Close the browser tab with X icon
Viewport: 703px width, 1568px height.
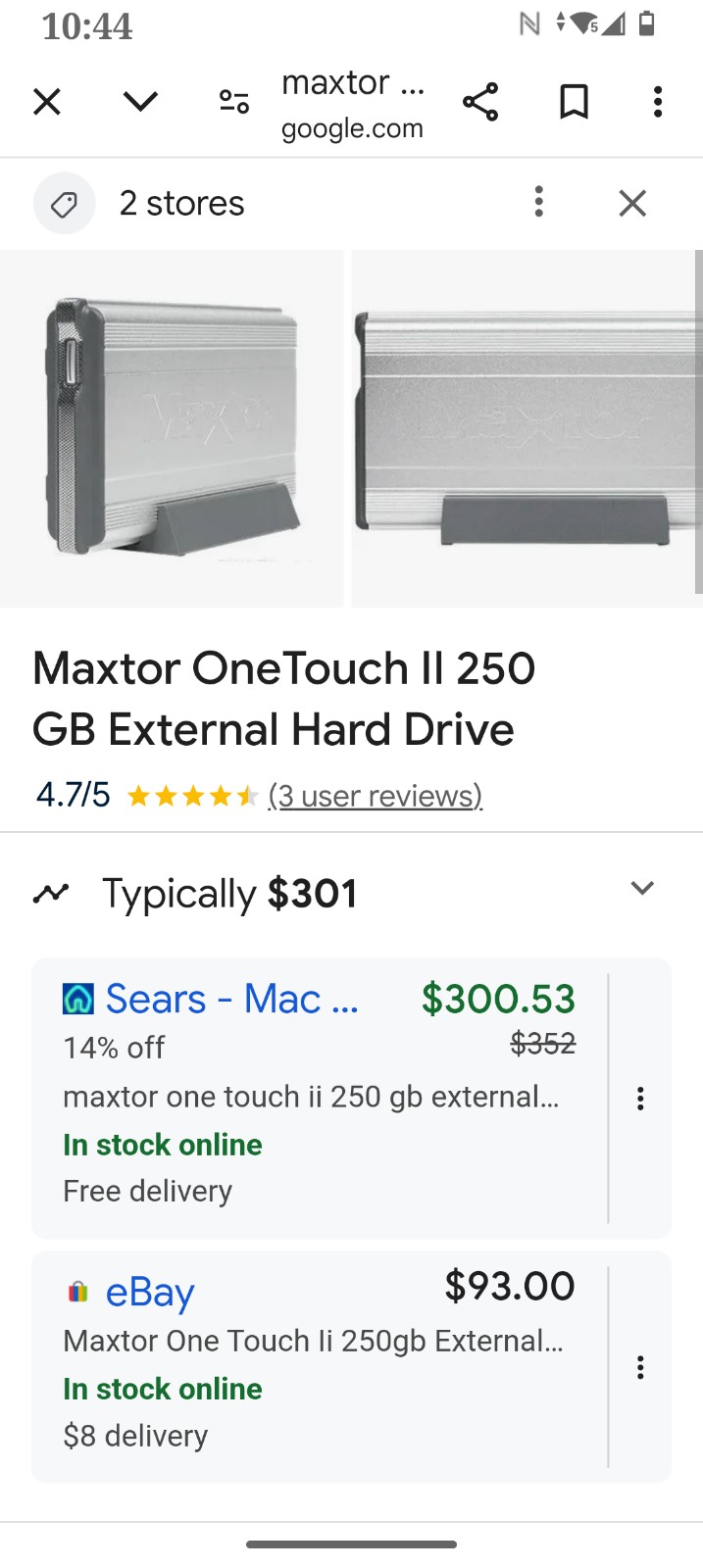47,101
